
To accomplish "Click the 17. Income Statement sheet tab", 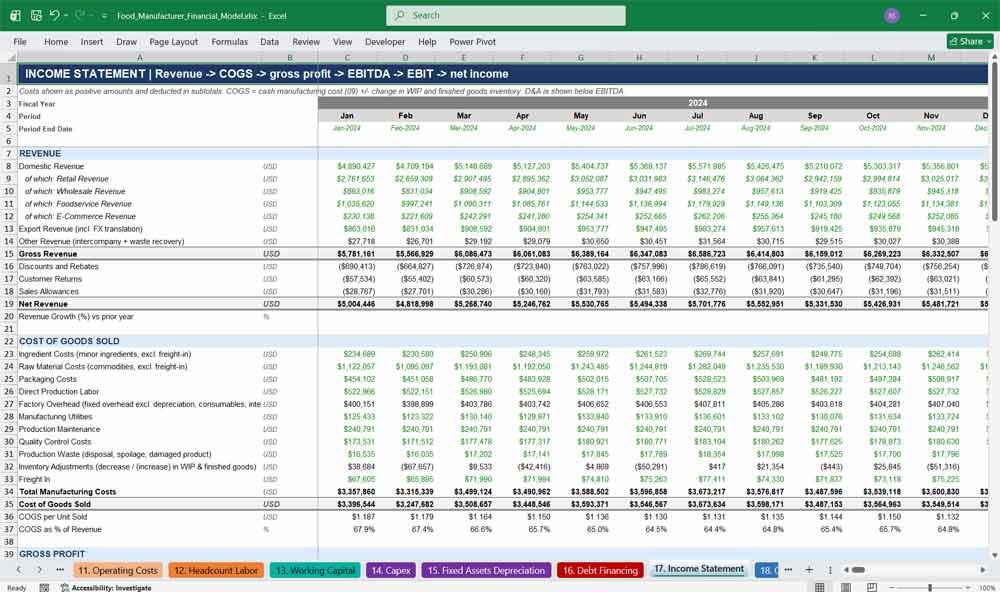I will point(699,569).
